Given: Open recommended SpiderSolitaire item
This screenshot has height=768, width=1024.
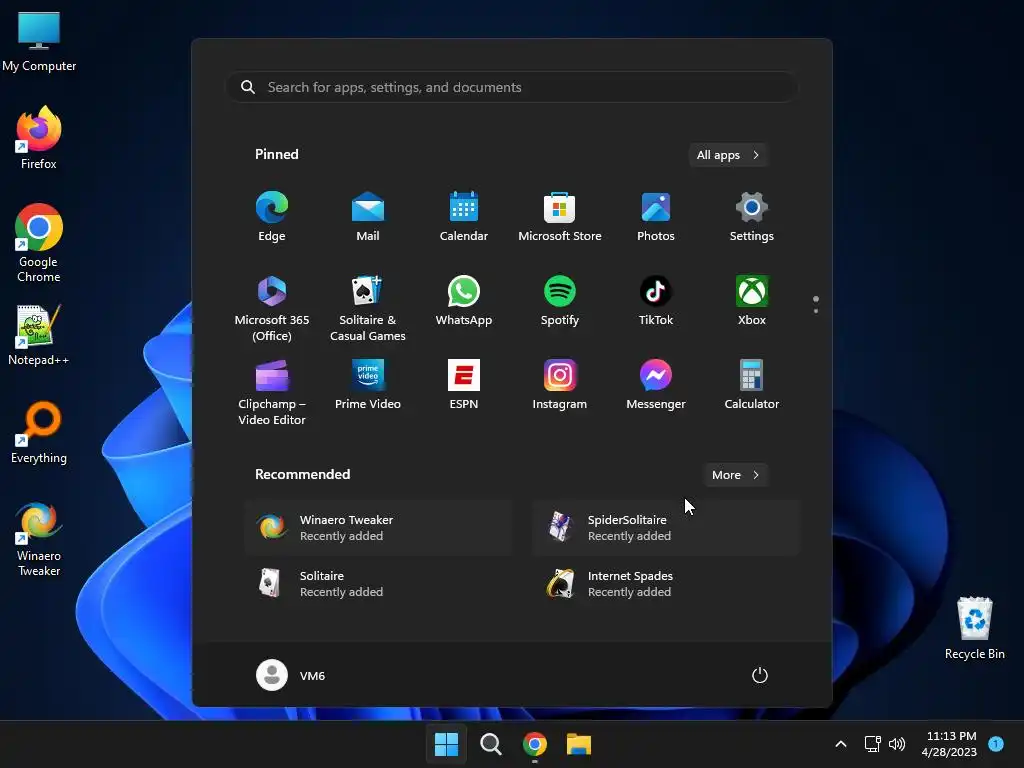Looking at the screenshot, I should click(666, 528).
